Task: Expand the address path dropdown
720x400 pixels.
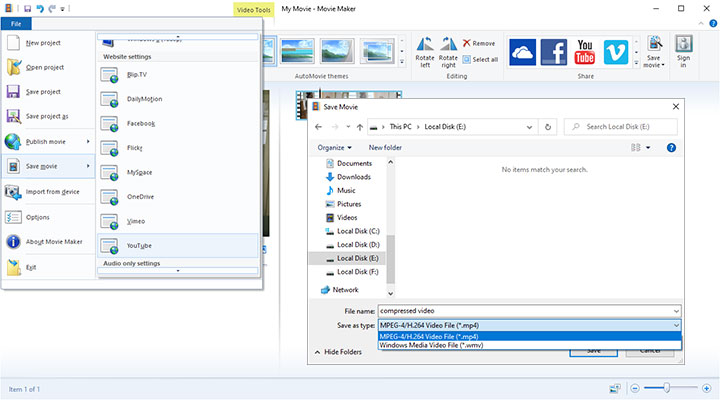Action: click(529, 127)
